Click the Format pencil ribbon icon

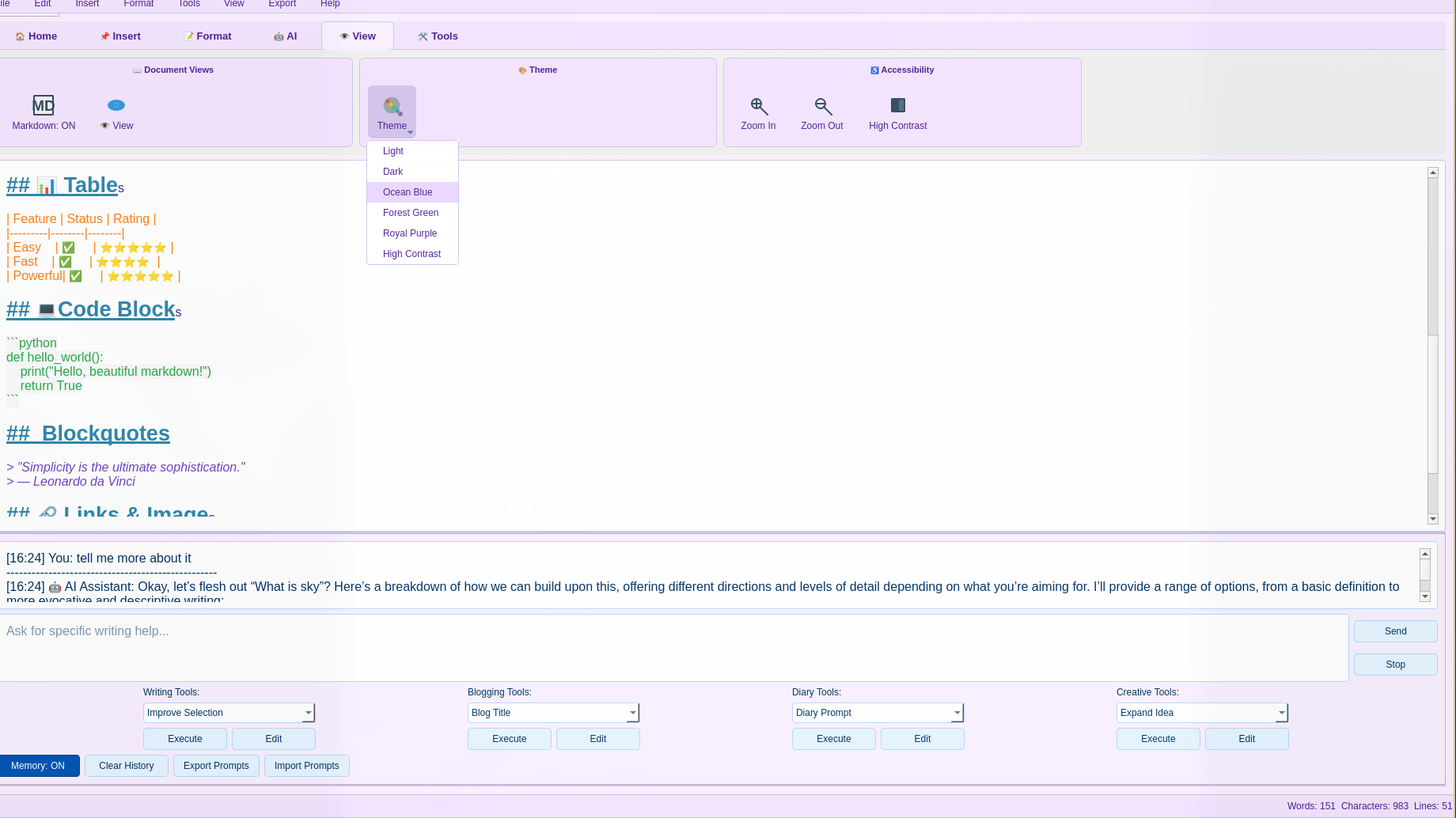pos(188,36)
